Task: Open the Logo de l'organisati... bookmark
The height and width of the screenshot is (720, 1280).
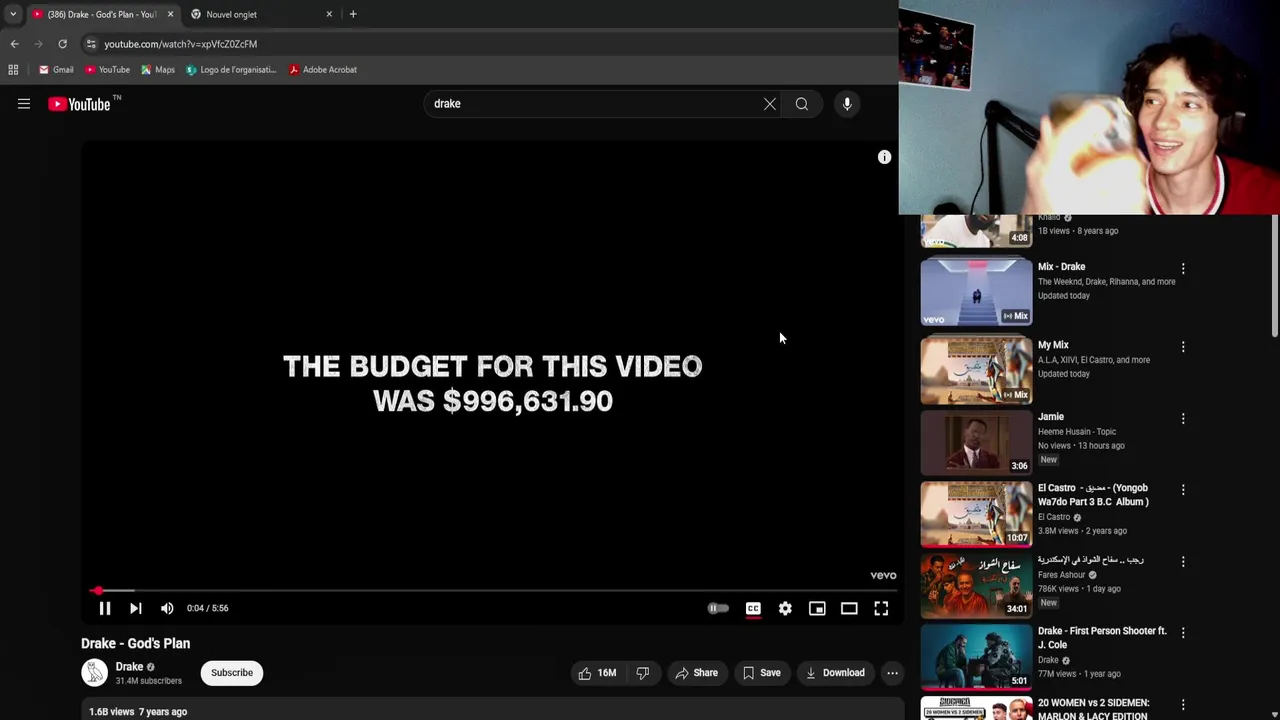Action: pyautogui.click(x=231, y=70)
